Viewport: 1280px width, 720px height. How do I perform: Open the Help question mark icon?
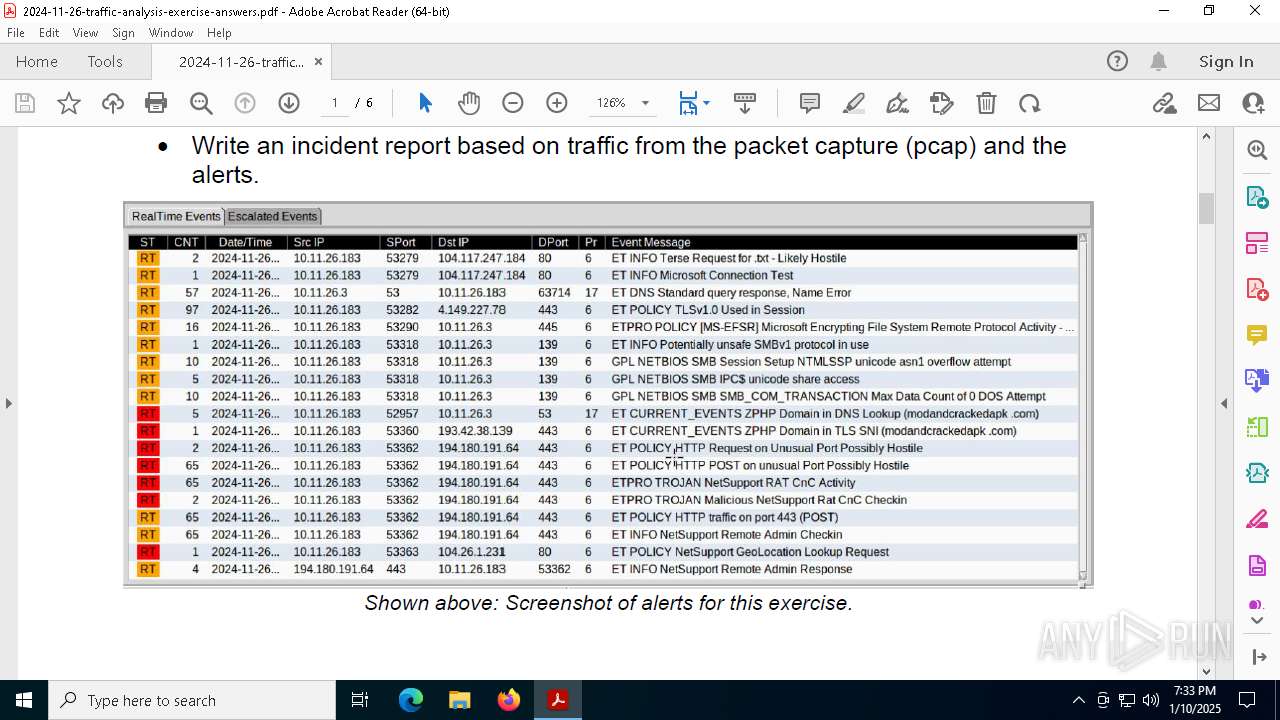[x=1117, y=61]
